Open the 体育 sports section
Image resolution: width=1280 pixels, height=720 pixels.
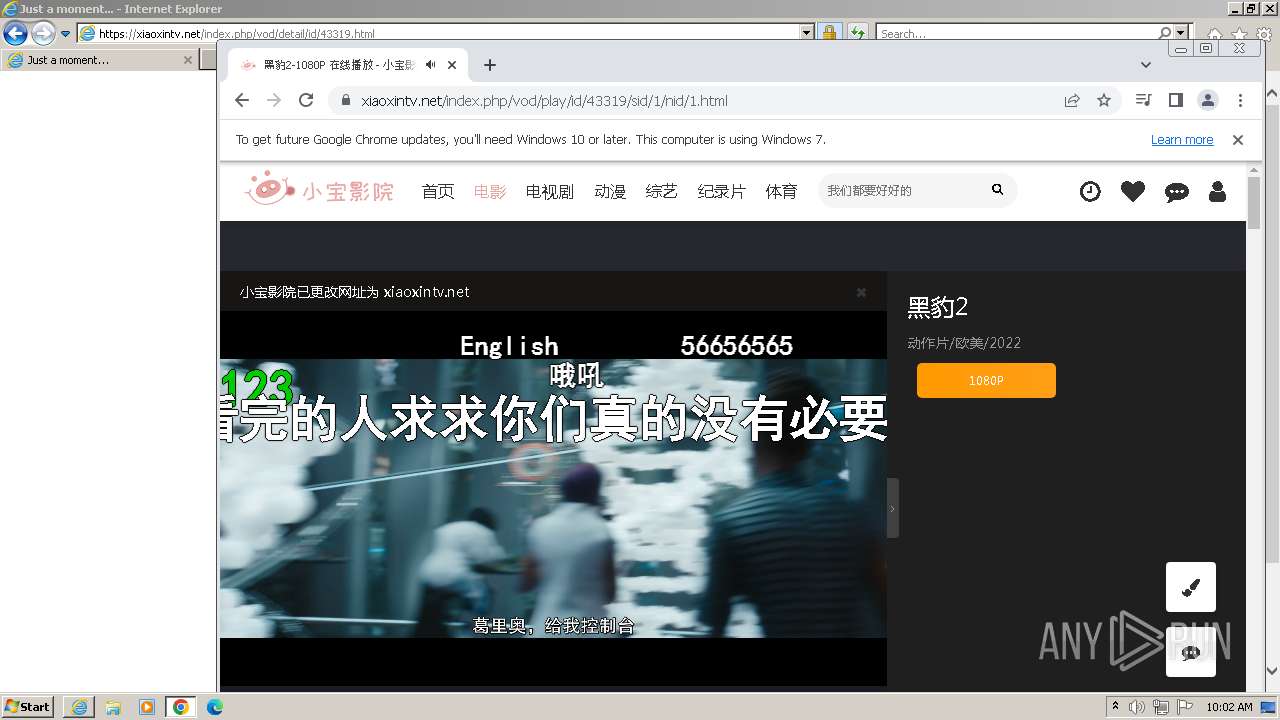coord(782,191)
